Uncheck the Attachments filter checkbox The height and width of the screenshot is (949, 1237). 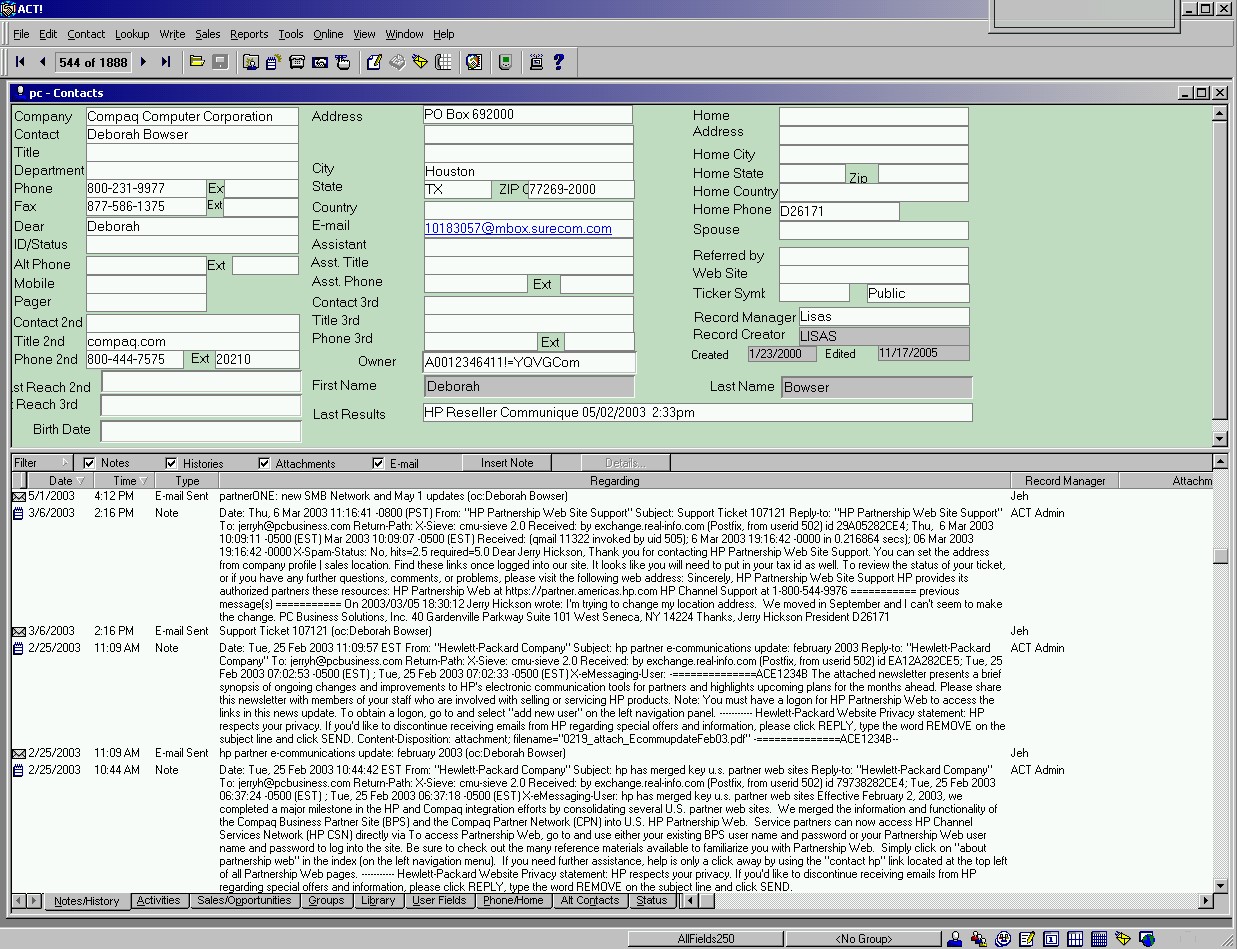pyautogui.click(x=264, y=463)
